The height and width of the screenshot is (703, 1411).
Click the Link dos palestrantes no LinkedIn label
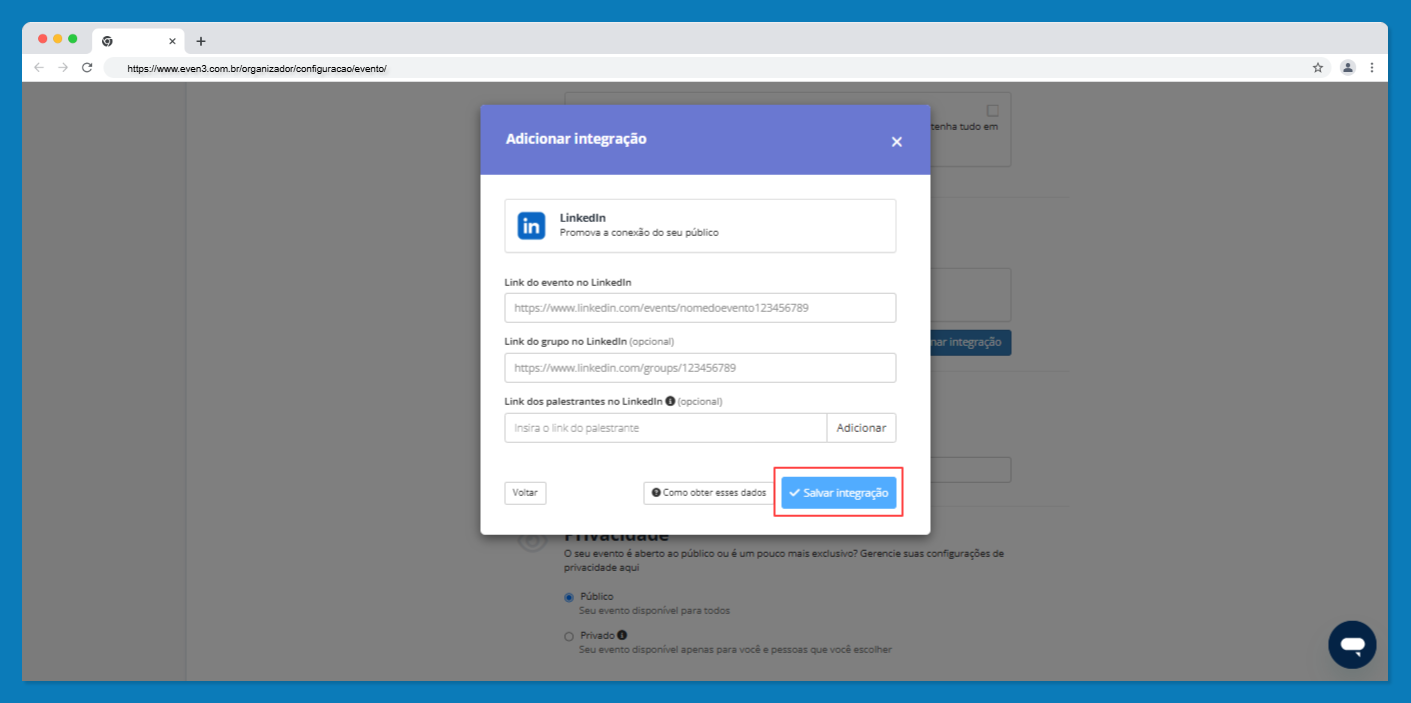click(584, 401)
